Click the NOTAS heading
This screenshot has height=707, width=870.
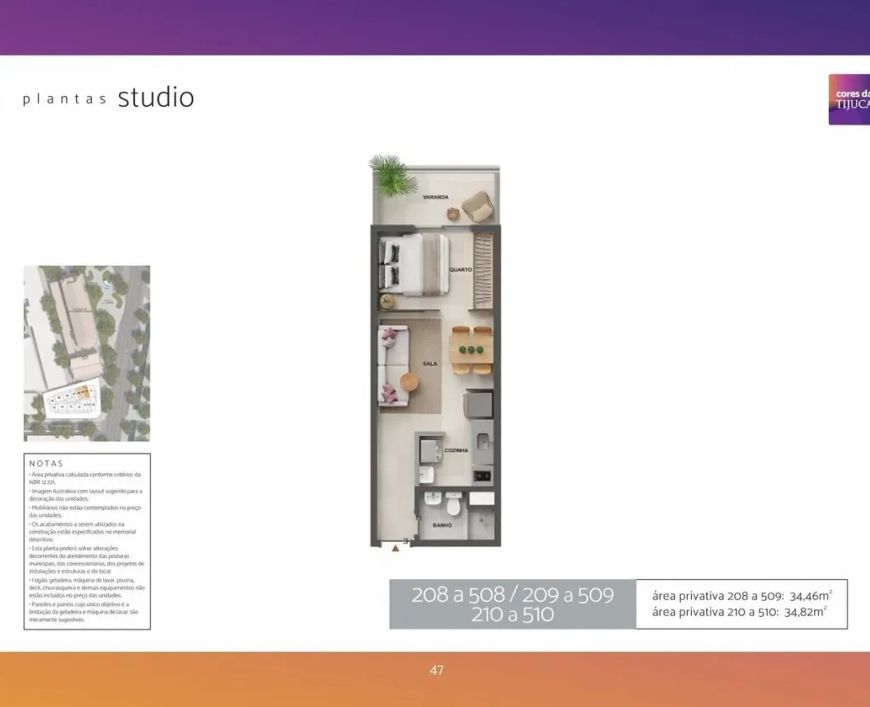(x=47, y=463)
